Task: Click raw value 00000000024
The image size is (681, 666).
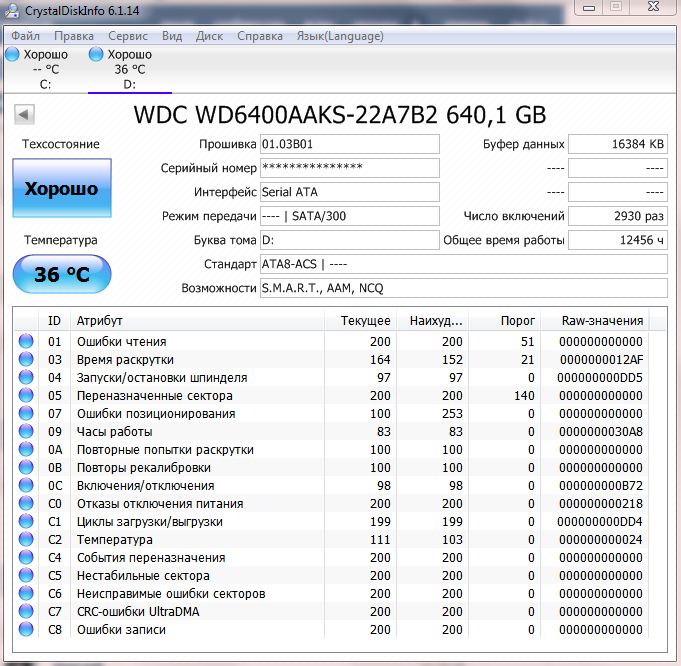Action: (601, 540)
